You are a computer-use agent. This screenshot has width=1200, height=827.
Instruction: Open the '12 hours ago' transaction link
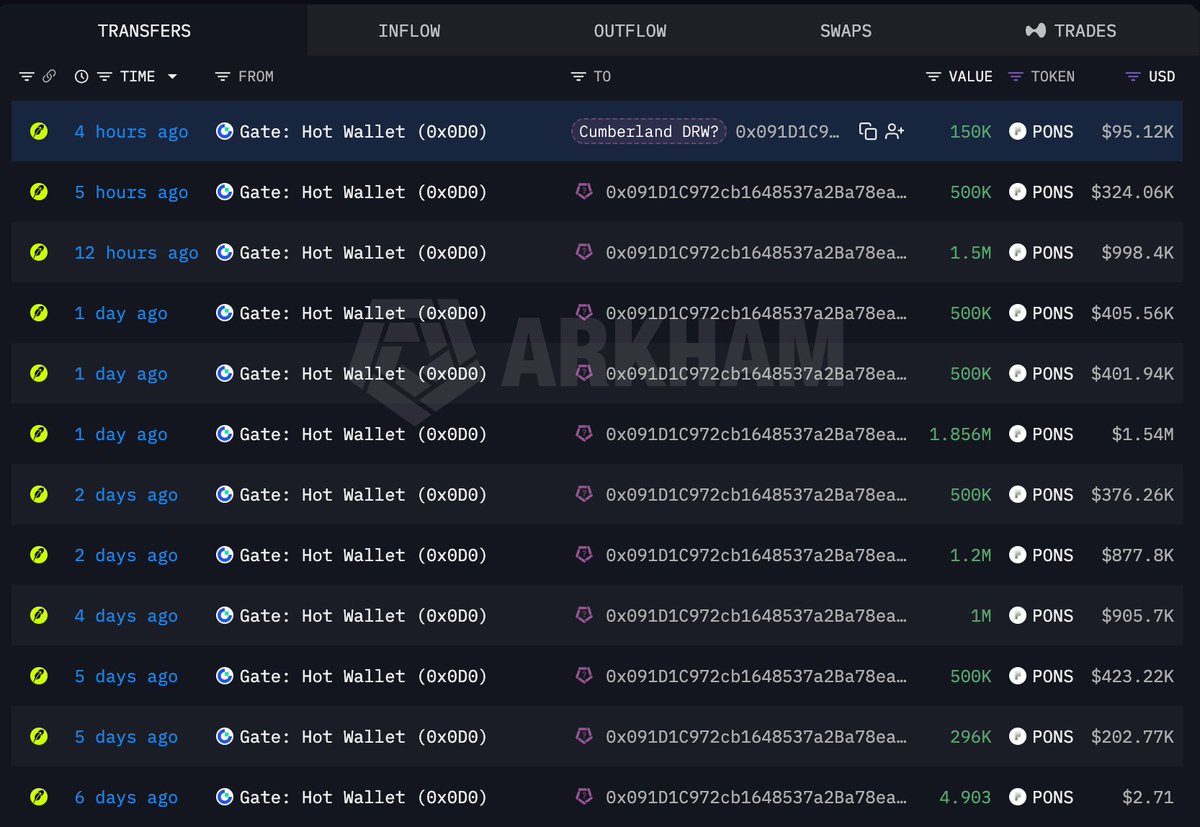[136, 253]
